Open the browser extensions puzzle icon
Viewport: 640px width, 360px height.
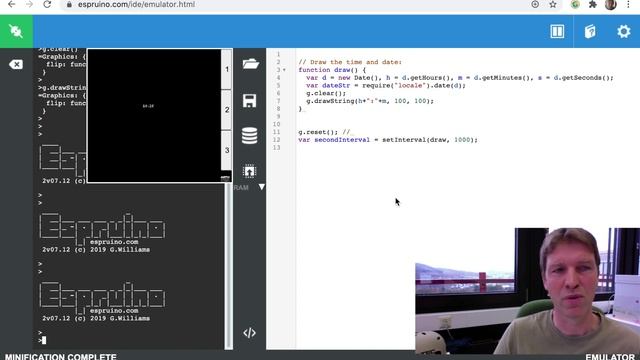click(x=593, y=4)
